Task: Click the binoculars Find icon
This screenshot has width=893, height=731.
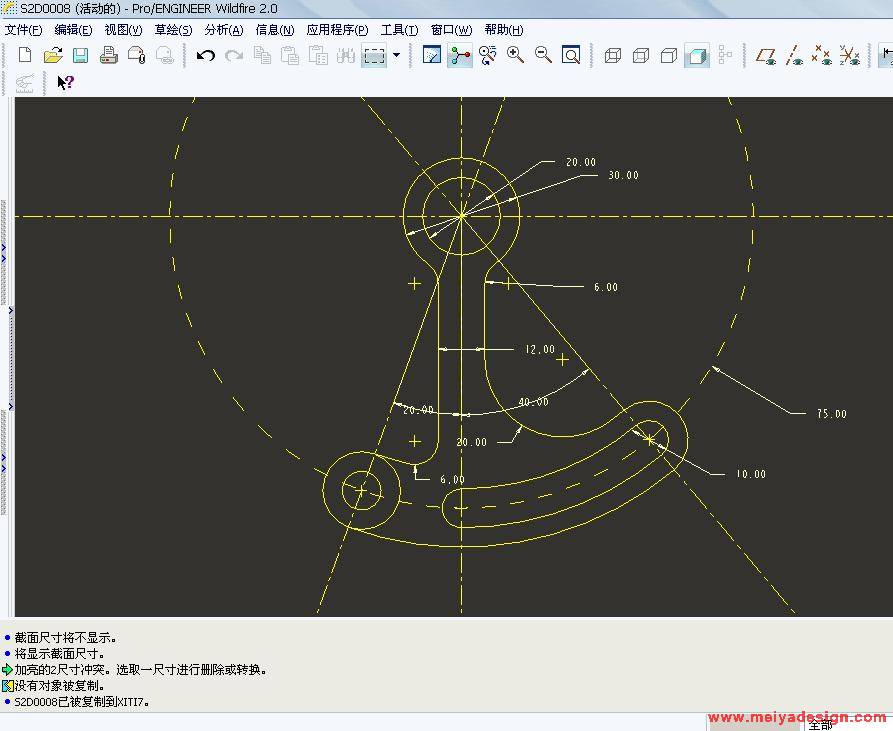Action: [x=346, y=55]
